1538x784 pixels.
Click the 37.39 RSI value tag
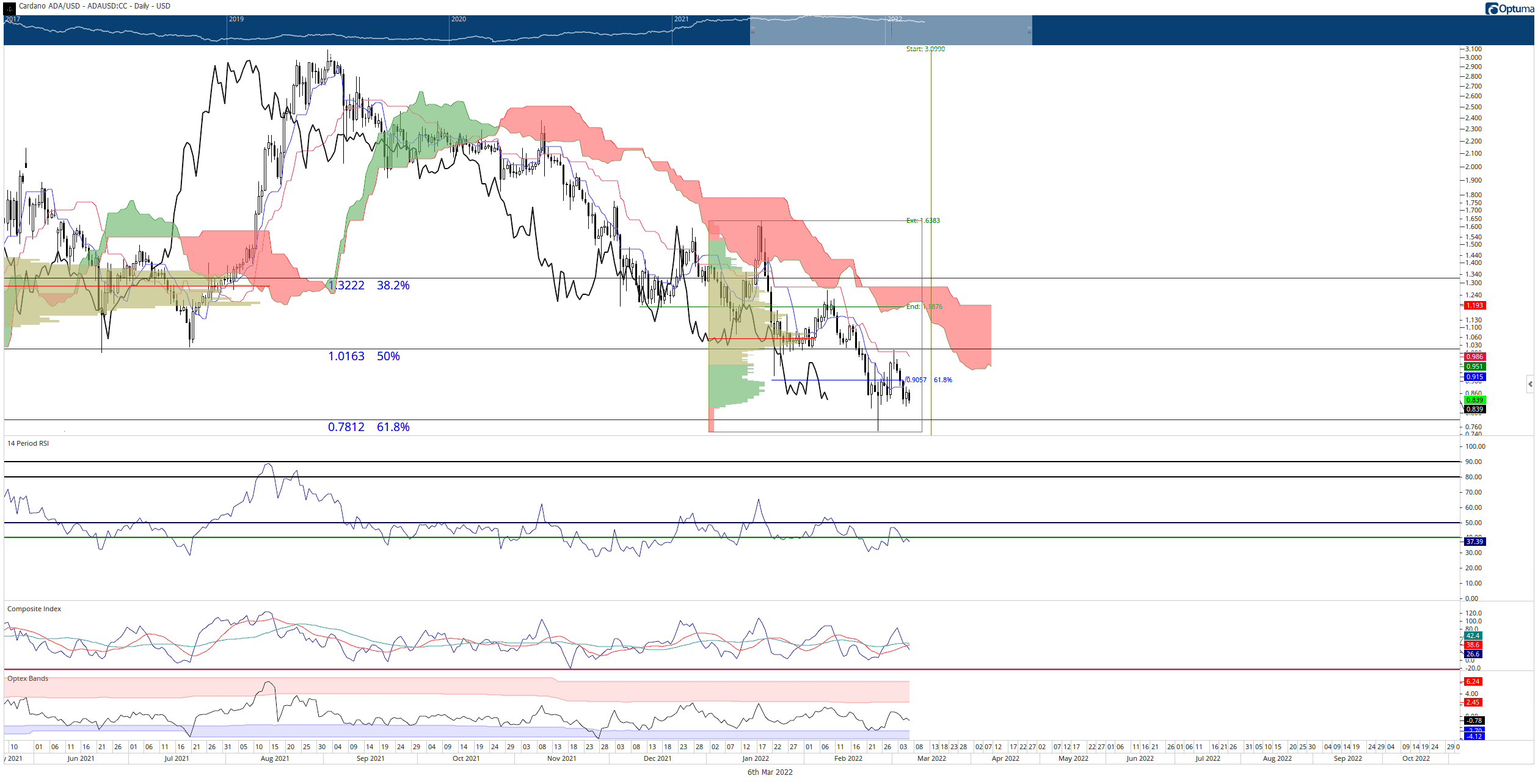coord(1475,542)
